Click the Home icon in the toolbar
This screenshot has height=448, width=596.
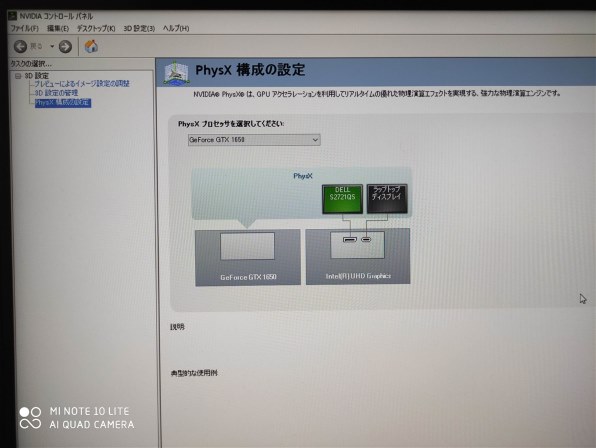click(x=91, y=46)
